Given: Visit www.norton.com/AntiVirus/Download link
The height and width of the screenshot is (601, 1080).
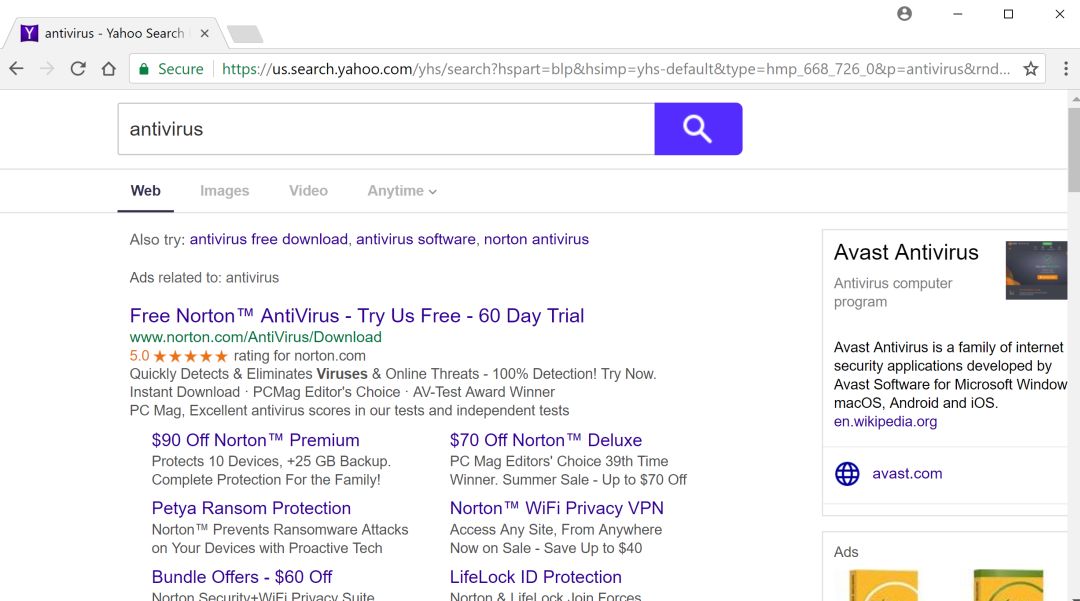Looking at the screenshot, I should pos(256,337).
